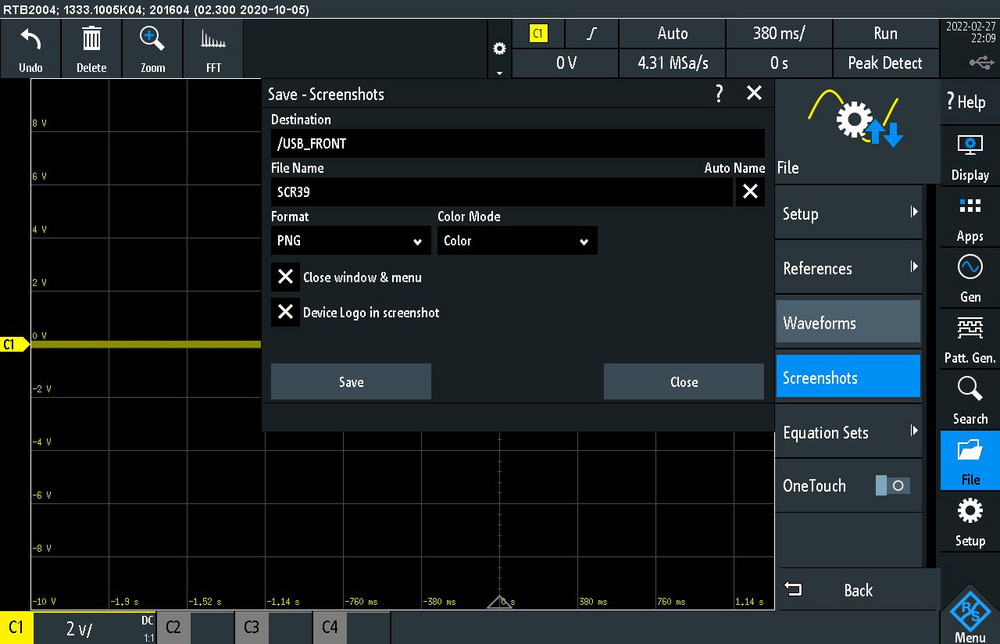Click the Delete trash icon
The width and height of the screenshot is (1000, 644).
(x=91, y=49)
